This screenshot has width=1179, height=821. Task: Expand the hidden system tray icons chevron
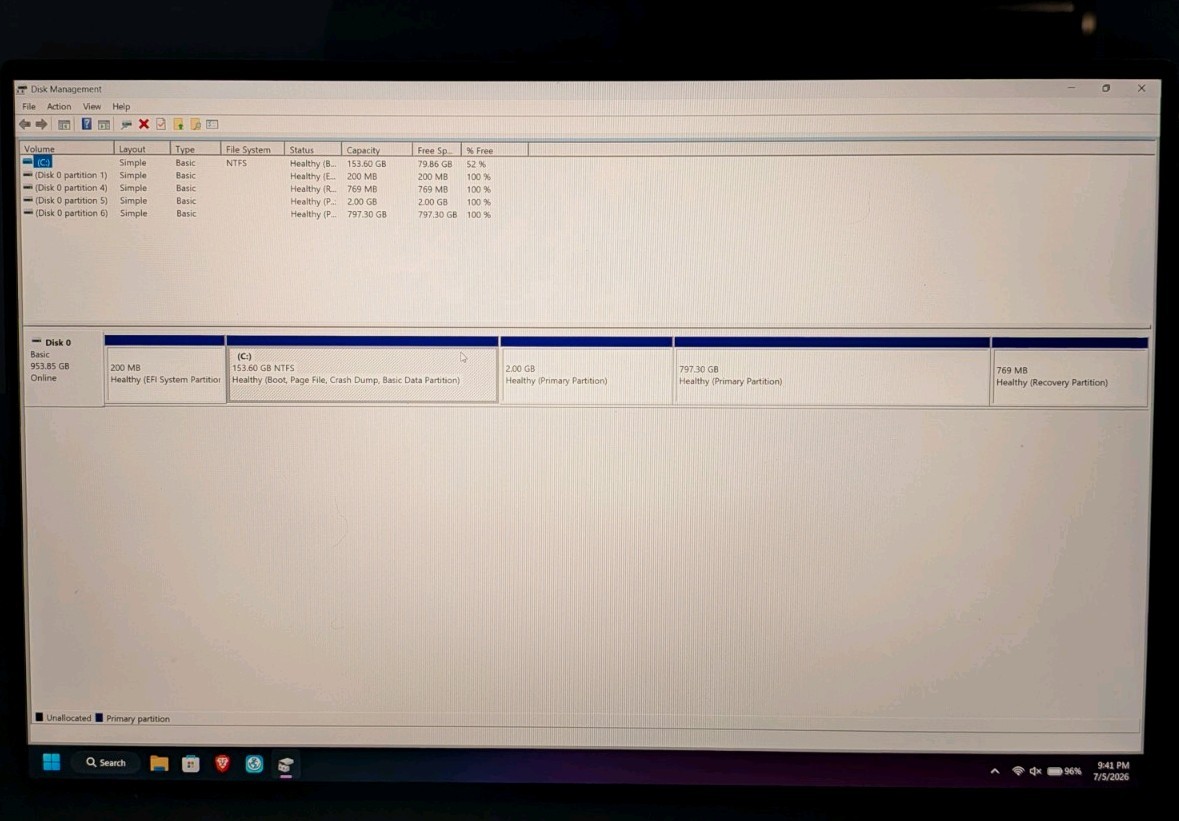(x=995, y=771)
